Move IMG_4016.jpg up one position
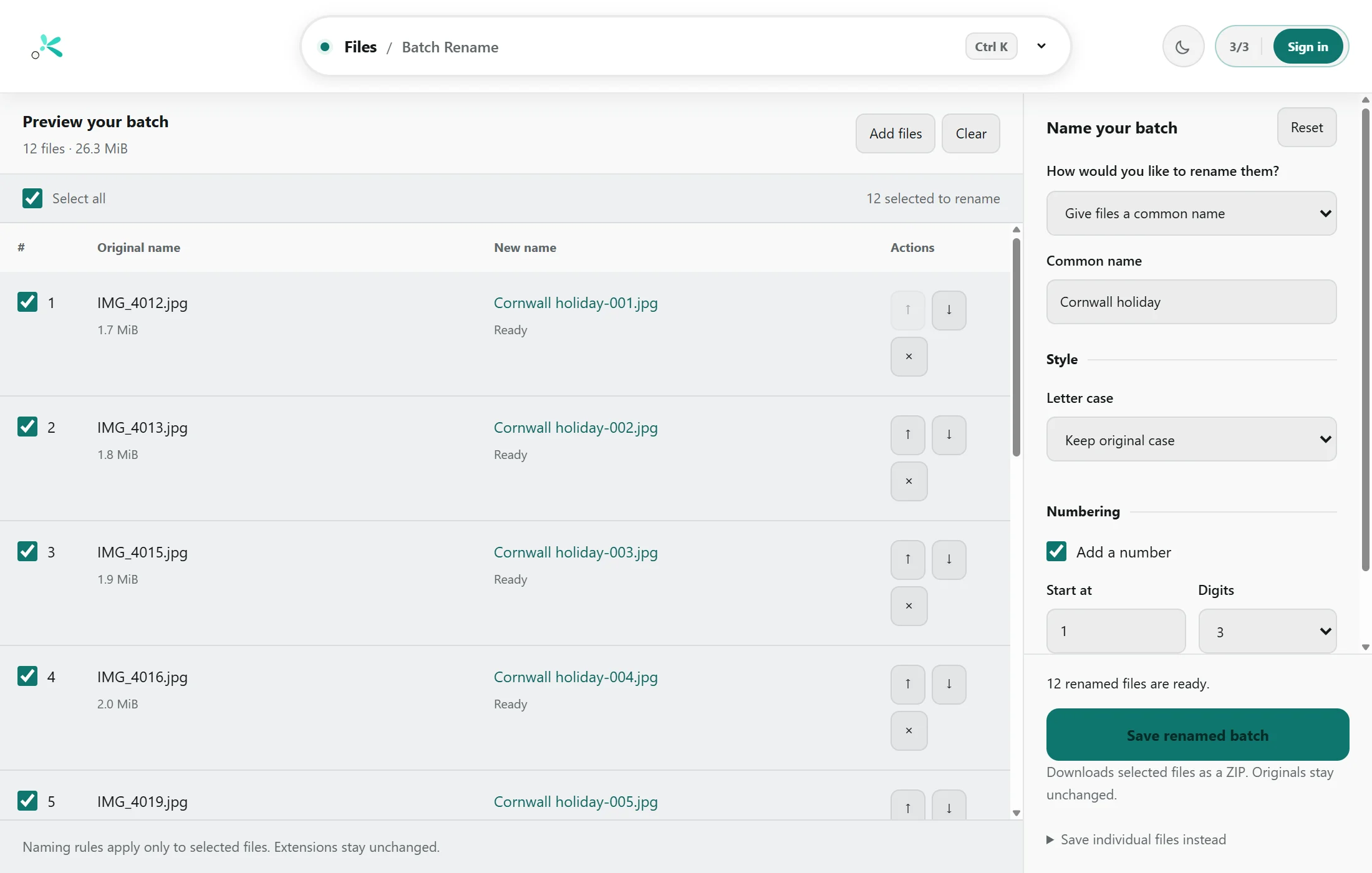This screenshot has height=873, width=1372. 907,684
